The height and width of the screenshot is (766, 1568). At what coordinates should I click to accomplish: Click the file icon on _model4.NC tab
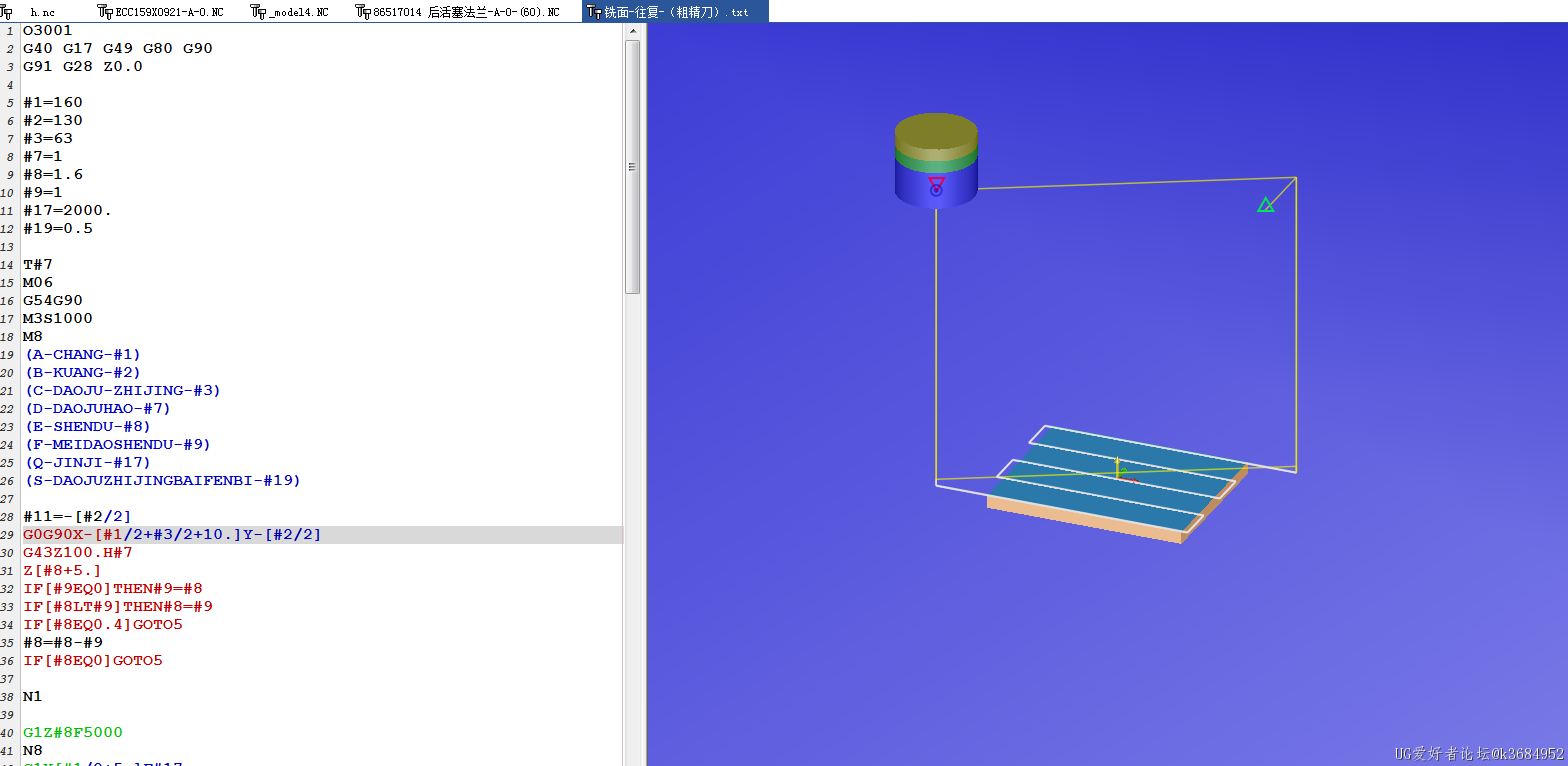click(260, 12)
